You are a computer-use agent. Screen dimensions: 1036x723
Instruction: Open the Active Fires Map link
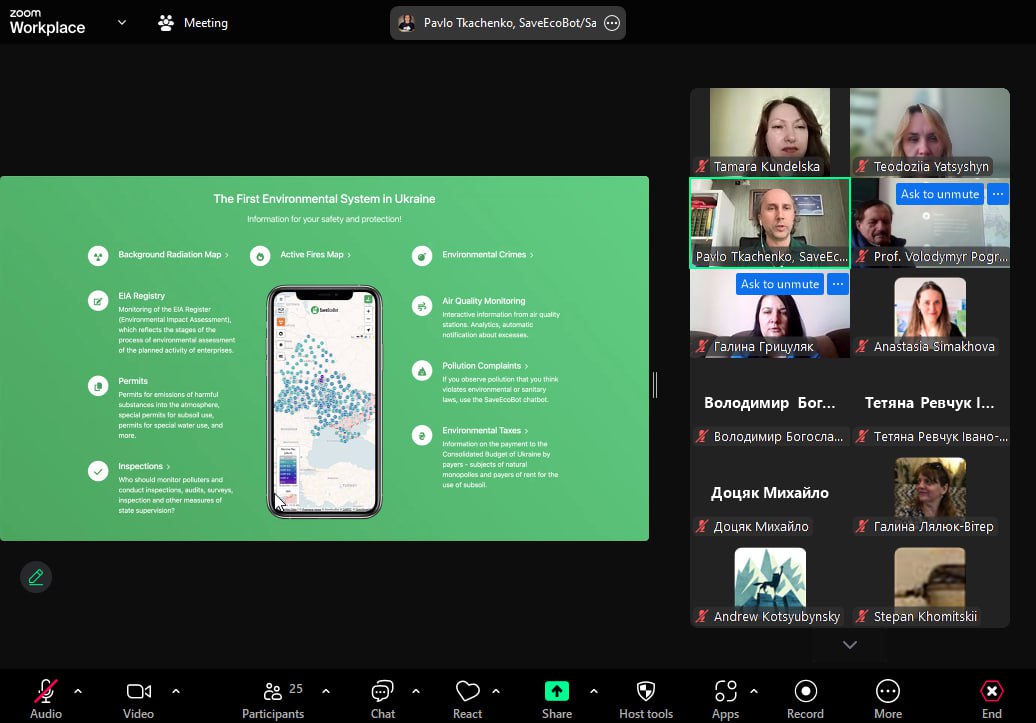(315, 254)
